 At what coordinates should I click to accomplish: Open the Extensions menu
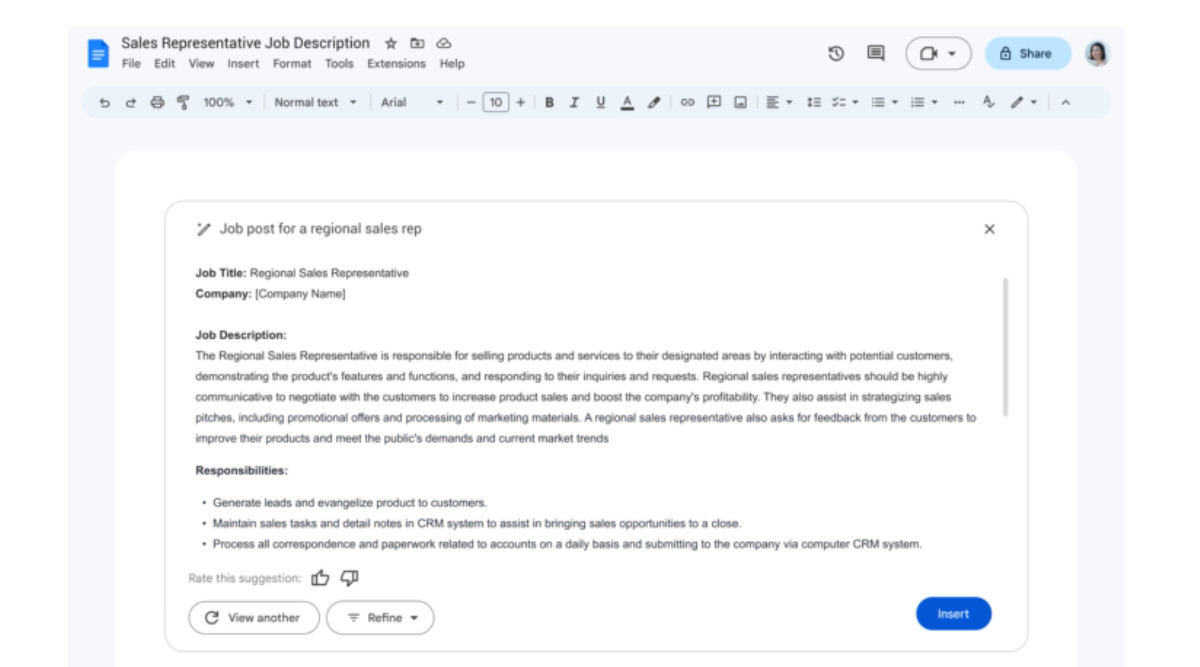pyautogui.click(x=397, y=63)
